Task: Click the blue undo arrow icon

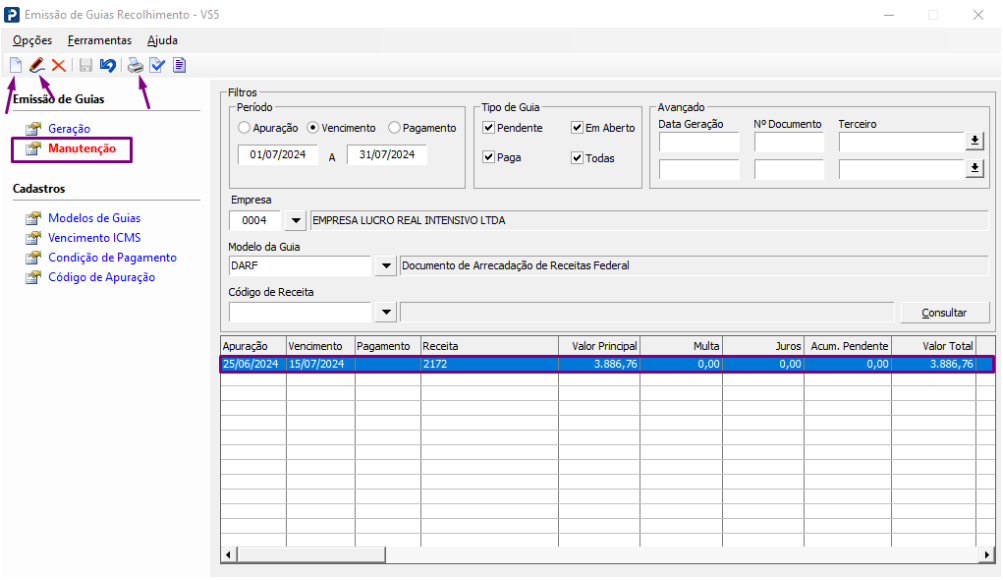Action: coord(107,65)
